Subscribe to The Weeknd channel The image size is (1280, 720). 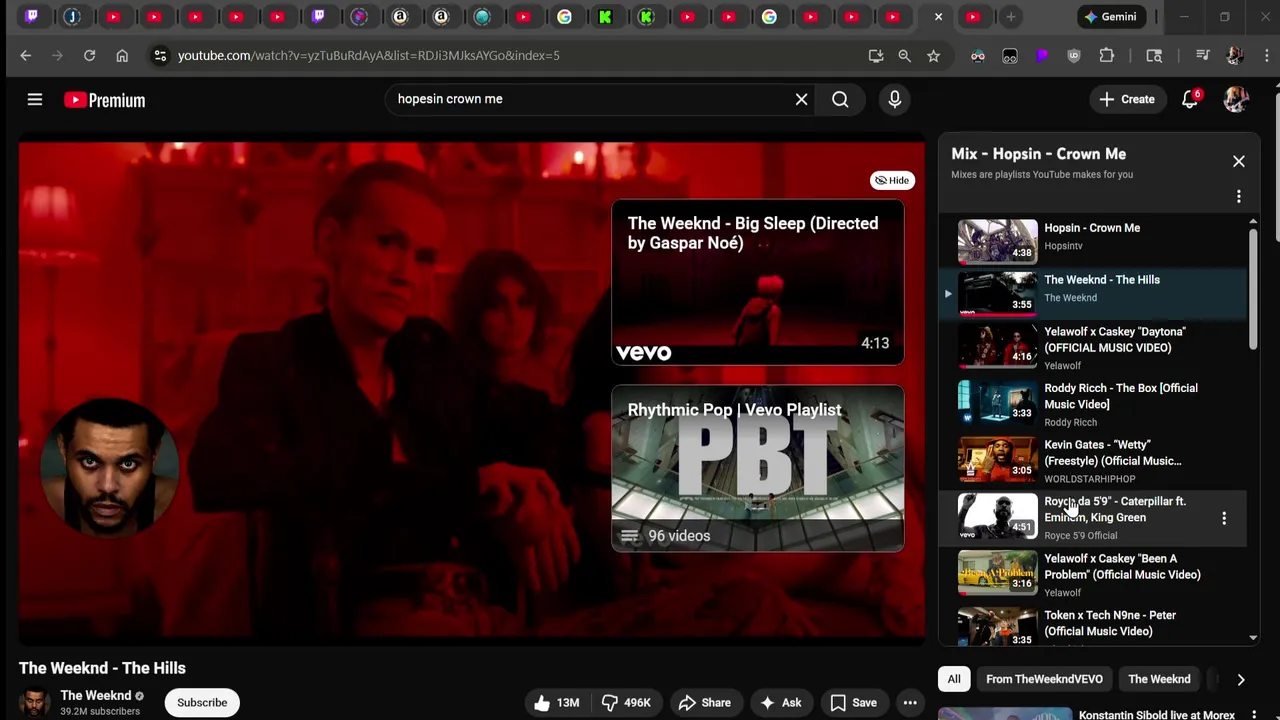[202, 702]
